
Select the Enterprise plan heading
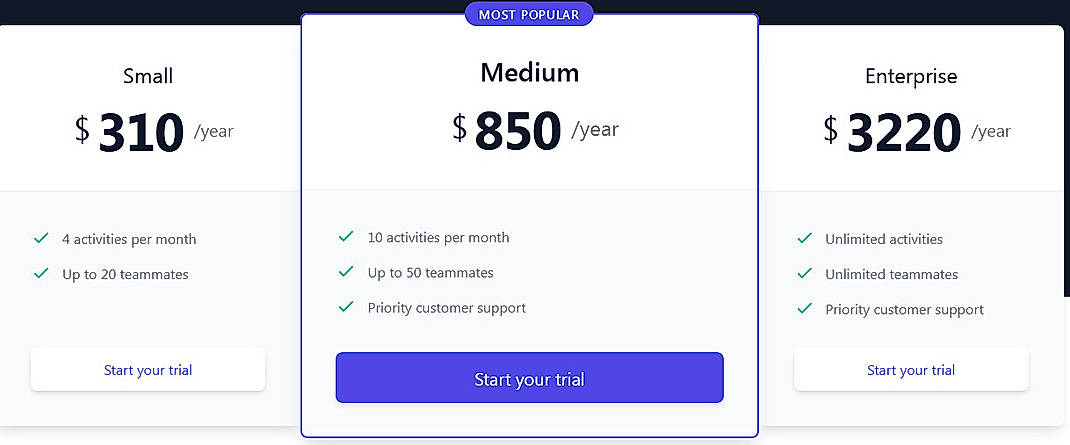[x=911, y=76]
